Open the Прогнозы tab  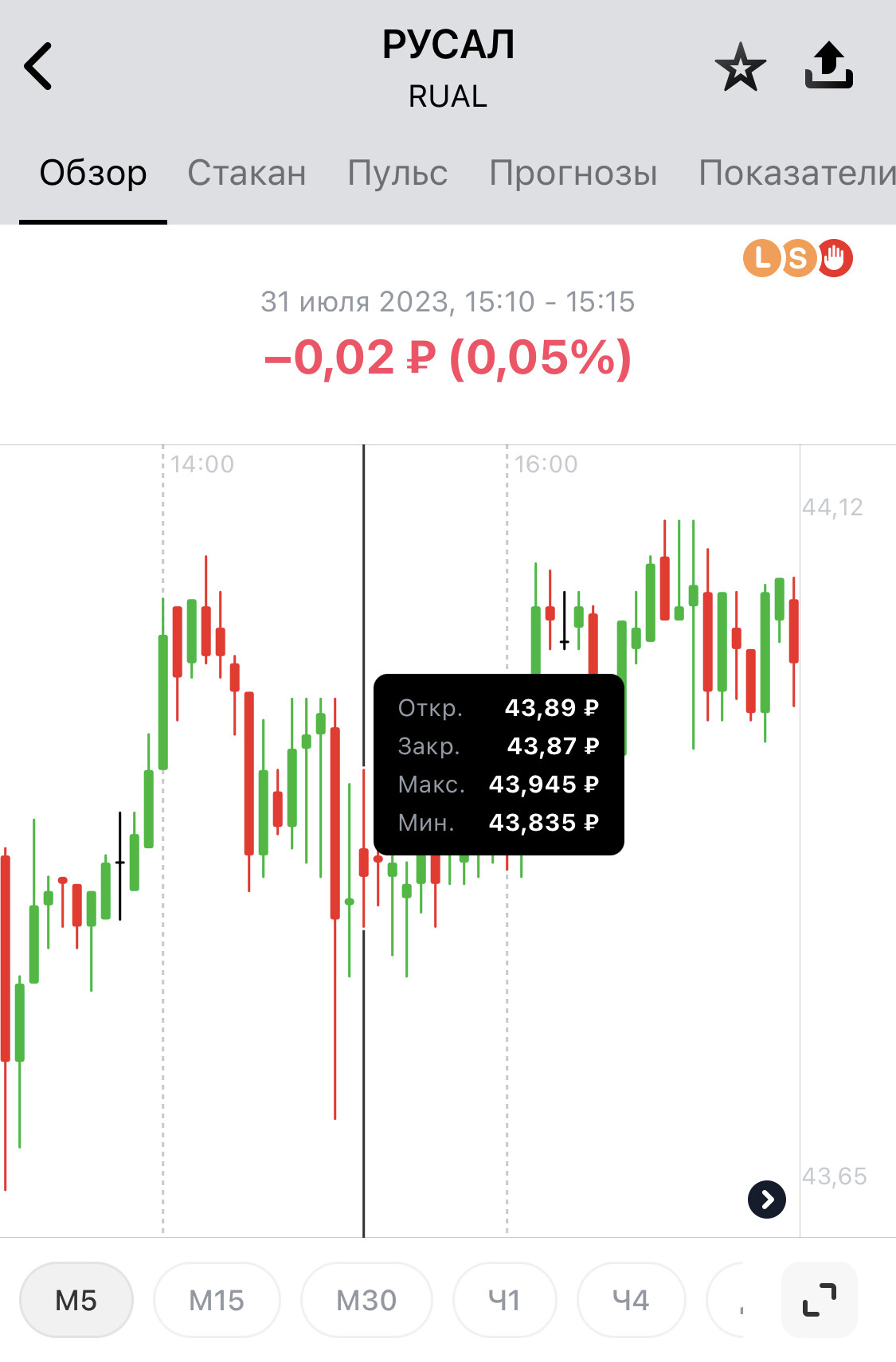(573, 173)
